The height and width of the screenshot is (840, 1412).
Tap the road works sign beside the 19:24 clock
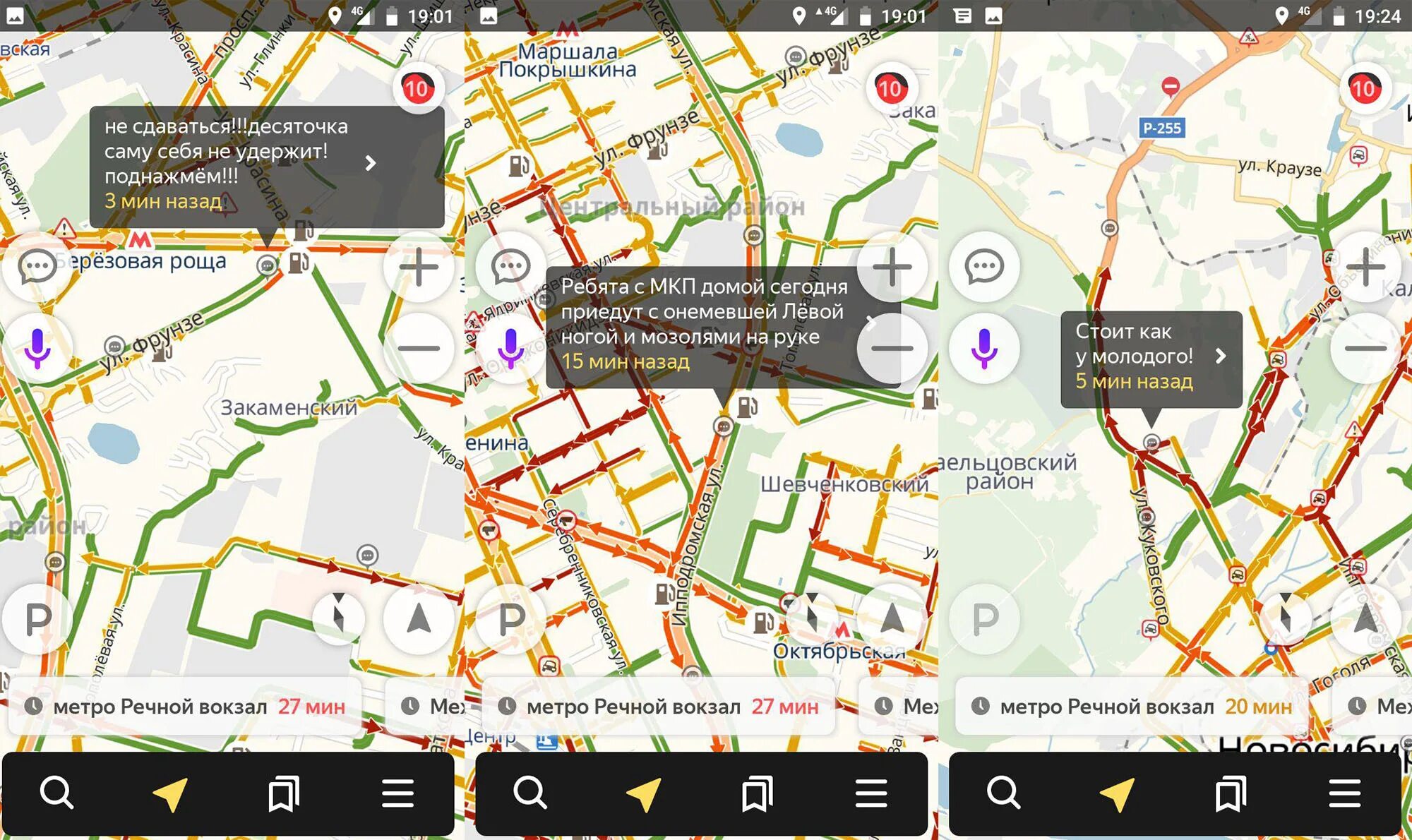click(1248, 37)
